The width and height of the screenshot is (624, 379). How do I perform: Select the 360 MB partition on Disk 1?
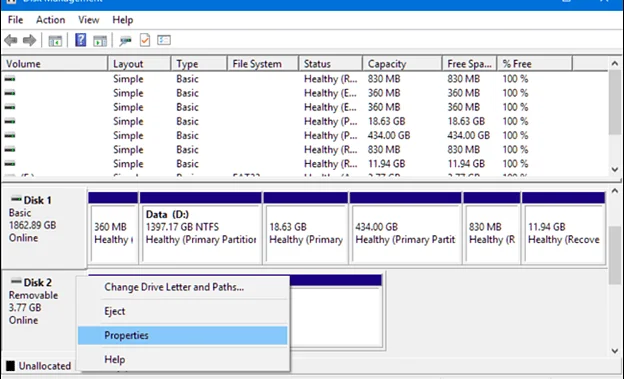tap(113, 228)
